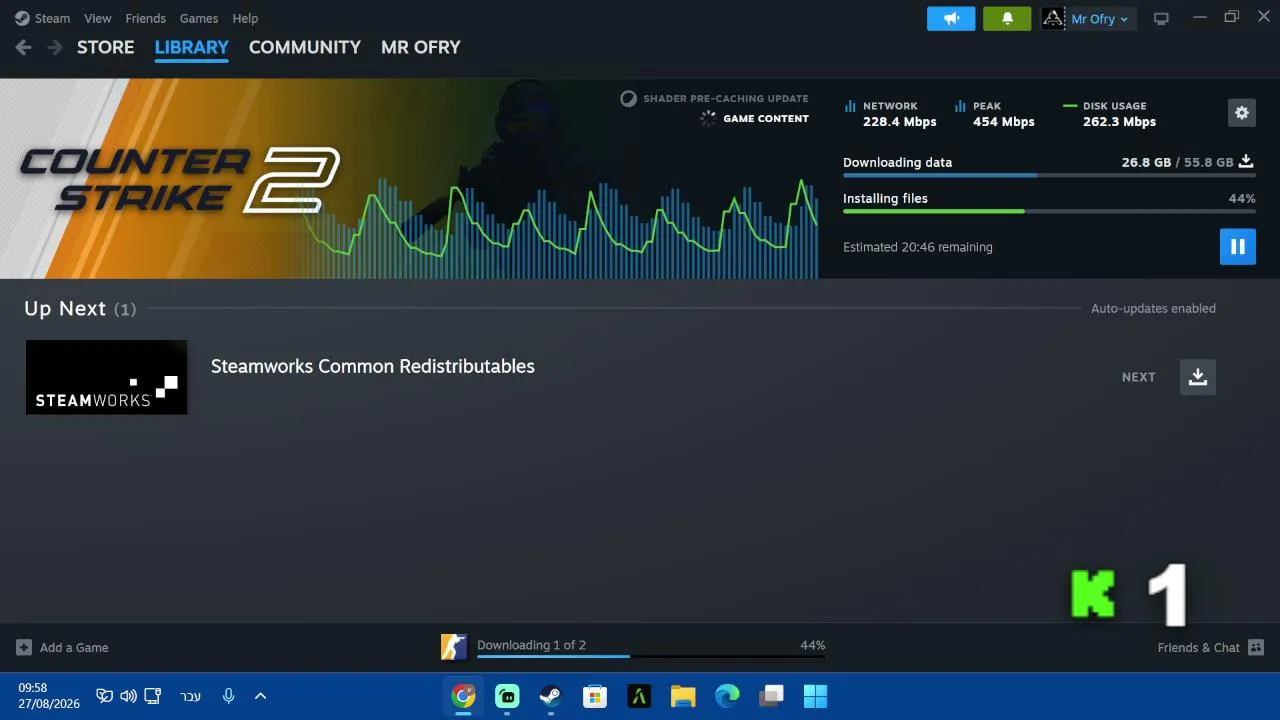Open Google Chrome from the taskbar

click(x=463, y=696)
